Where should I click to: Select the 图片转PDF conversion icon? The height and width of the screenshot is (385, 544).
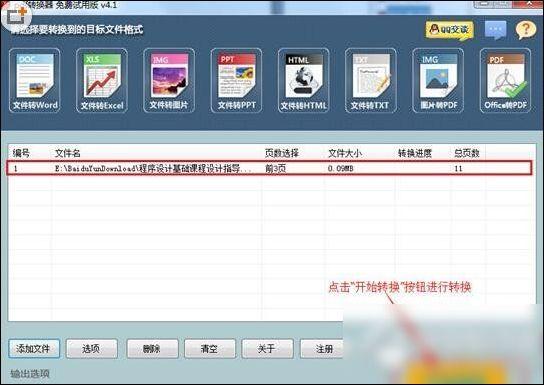[438, 80]
